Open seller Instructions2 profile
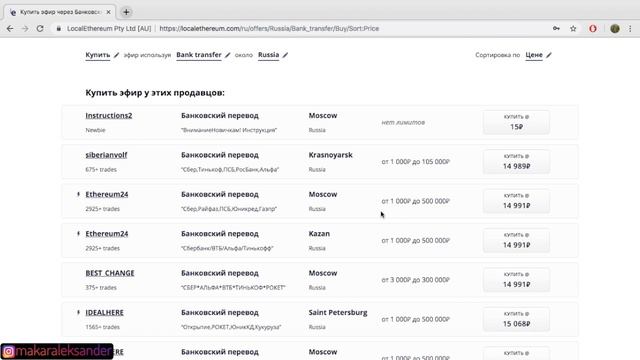Image resolution: width=640 pixels, height=360 pixels. [109, 116]
